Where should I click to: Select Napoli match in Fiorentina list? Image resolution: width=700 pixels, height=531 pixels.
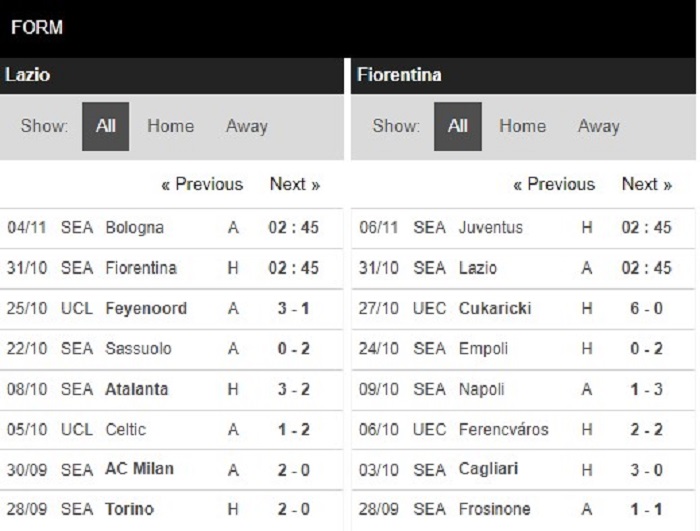pos(482,389)
